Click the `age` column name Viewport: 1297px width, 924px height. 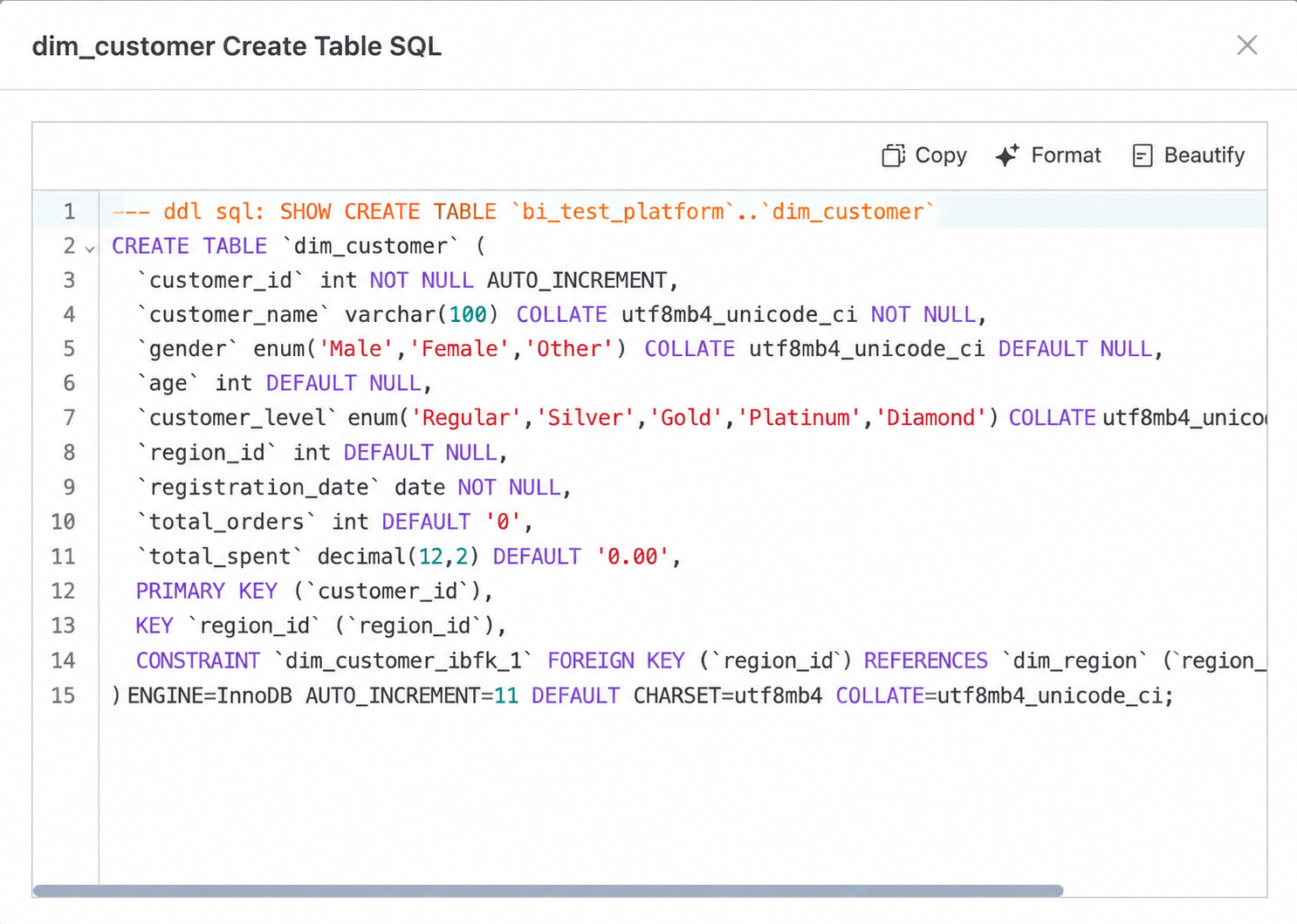(168, 383)
